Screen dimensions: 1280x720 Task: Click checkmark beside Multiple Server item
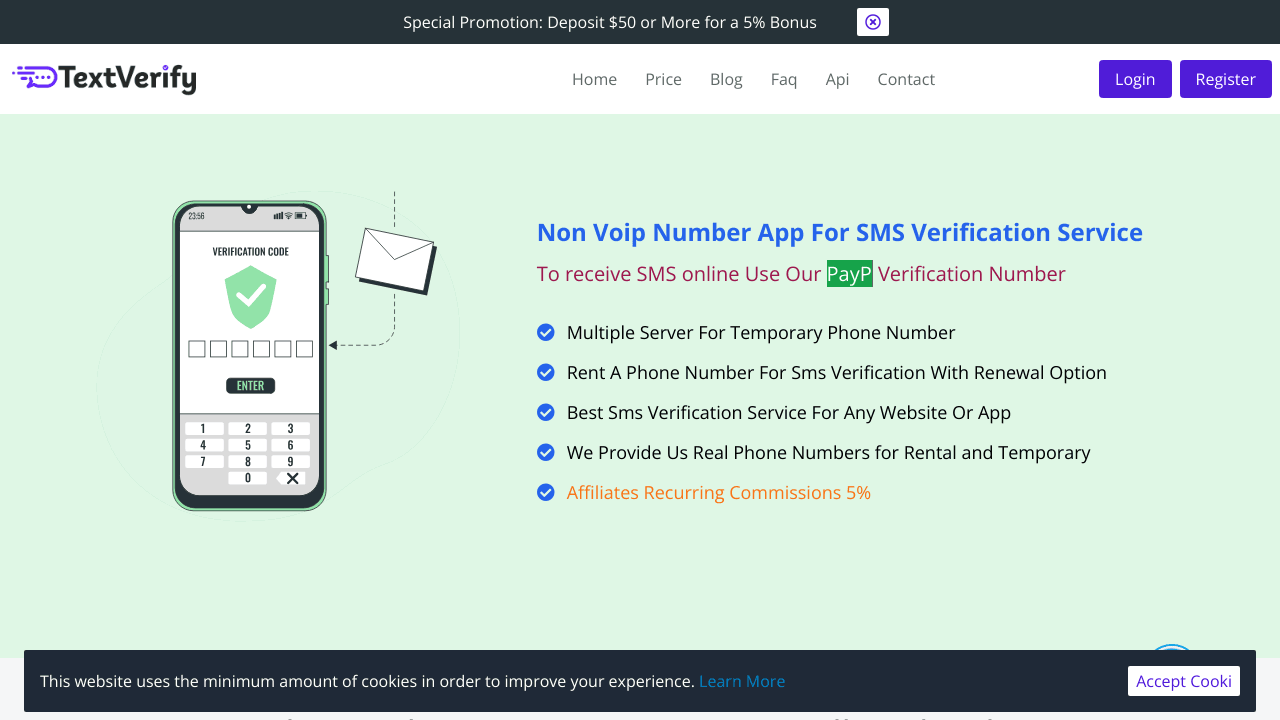546,332
